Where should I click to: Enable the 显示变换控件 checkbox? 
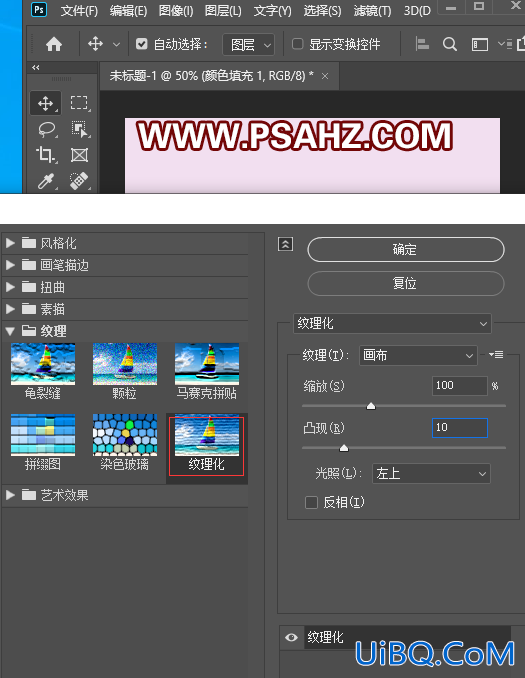298,44
